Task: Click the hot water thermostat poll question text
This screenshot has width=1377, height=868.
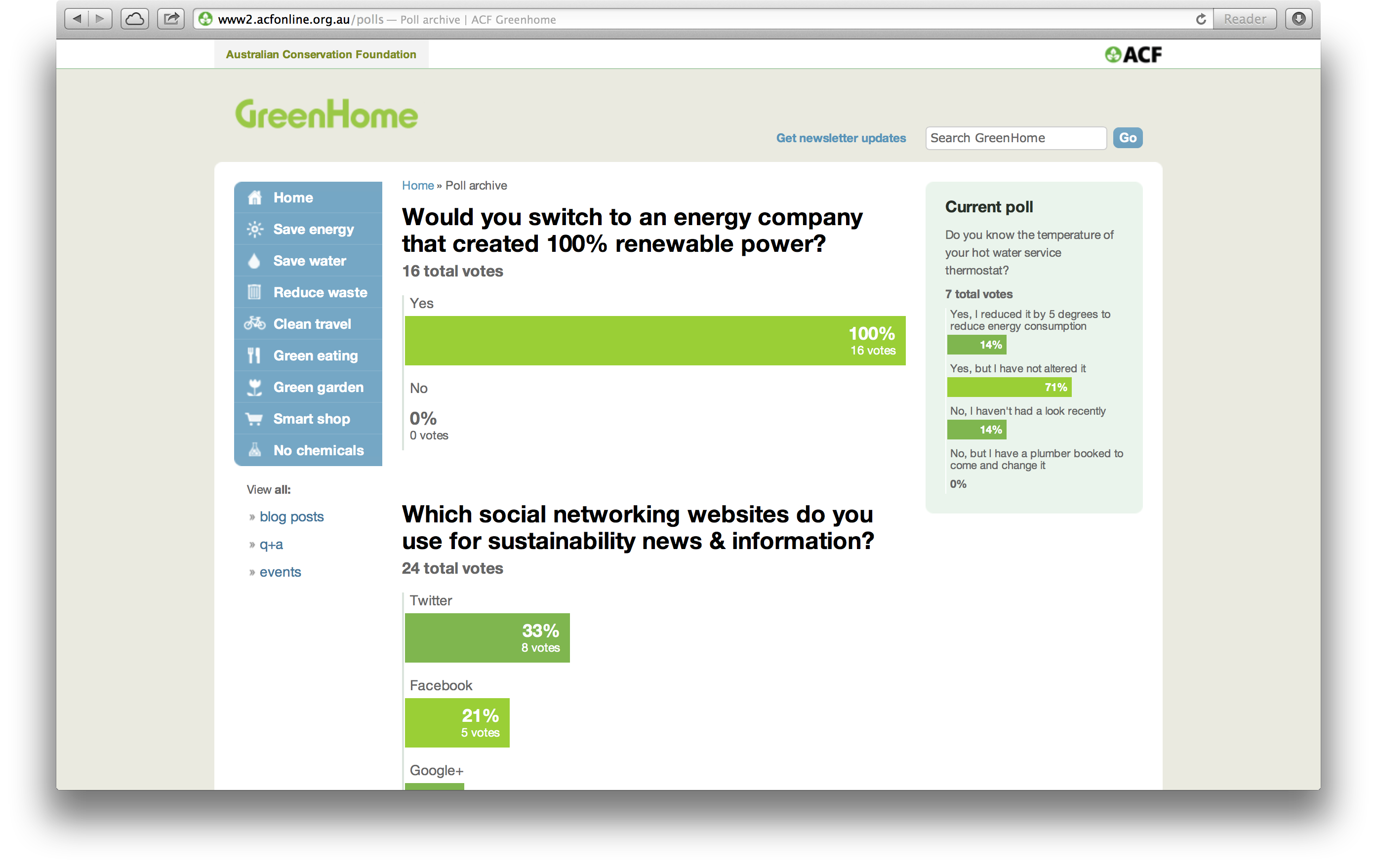Action: (1029, 252)
